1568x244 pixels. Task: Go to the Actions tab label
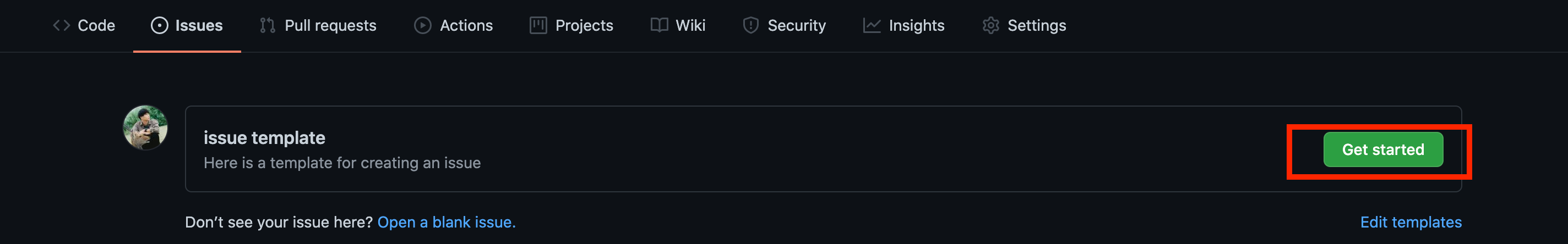pos(466,25)
